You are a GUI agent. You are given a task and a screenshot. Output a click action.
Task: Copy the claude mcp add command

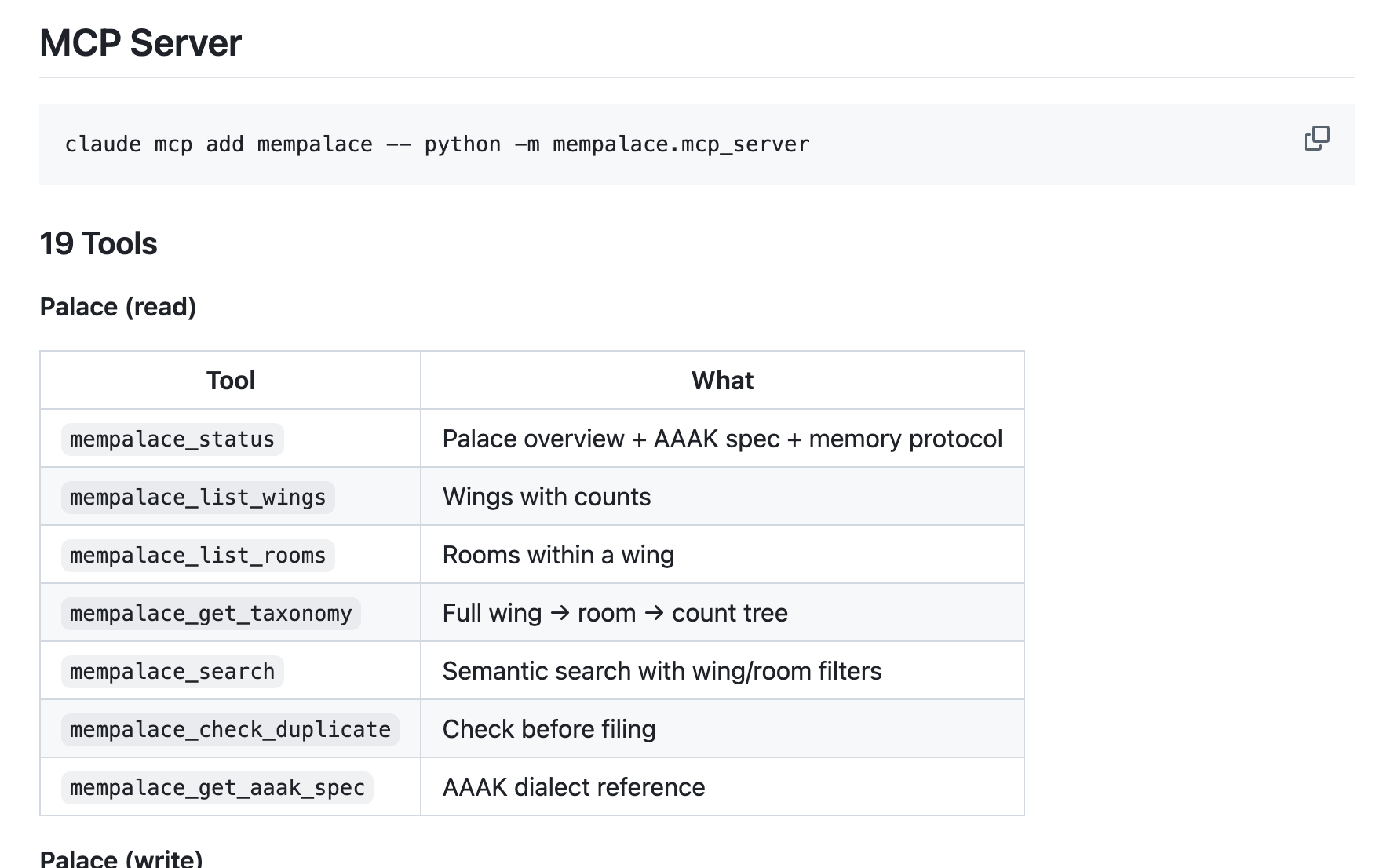pyautogui.click(x=1316, y=138)
